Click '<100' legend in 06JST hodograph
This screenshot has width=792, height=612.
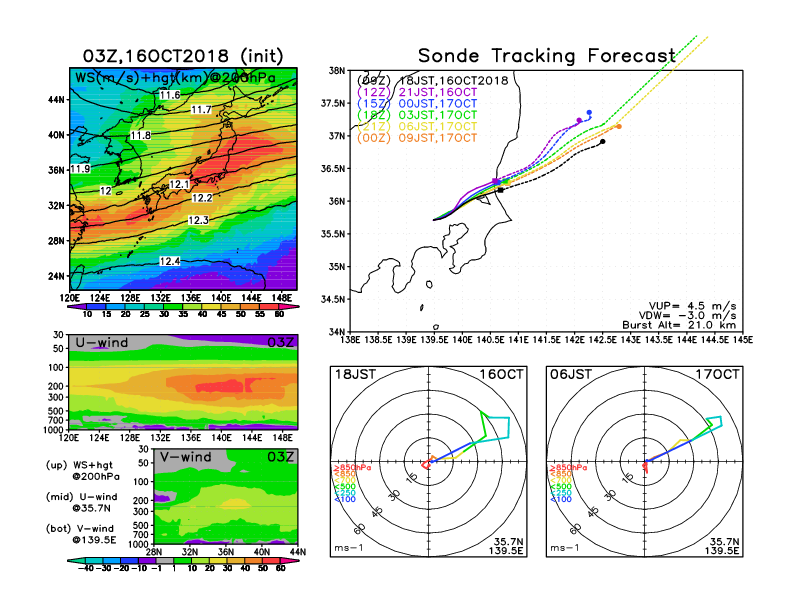(x=561, y=499)
